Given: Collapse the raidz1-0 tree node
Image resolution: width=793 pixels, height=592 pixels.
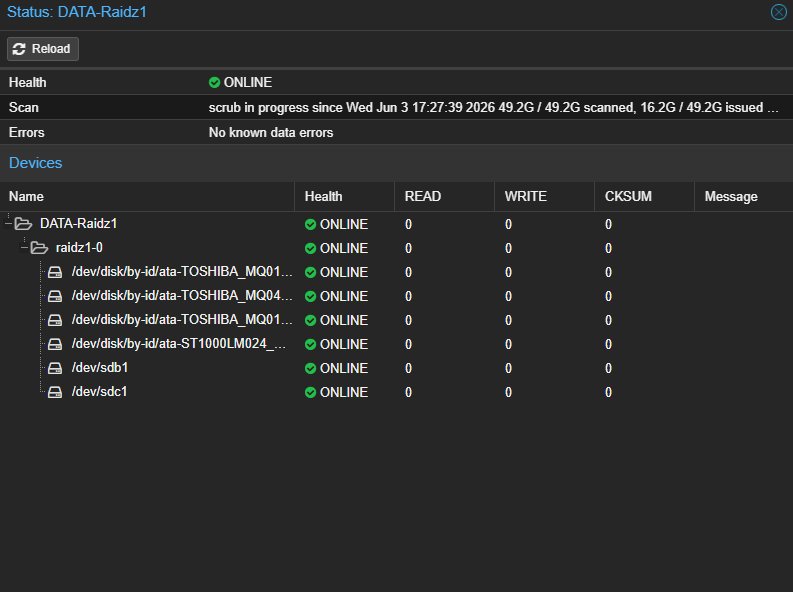Looking at the screenshot, I should 24,248.
